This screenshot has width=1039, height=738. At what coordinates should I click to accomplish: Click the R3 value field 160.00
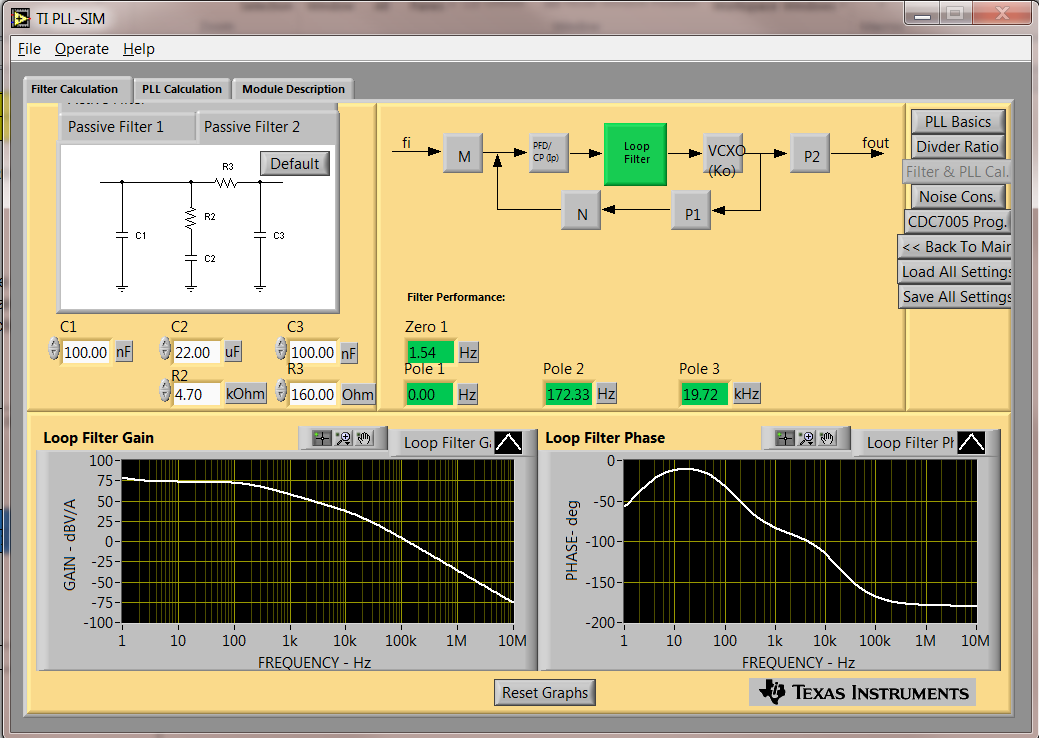click(x=313, y=394)
